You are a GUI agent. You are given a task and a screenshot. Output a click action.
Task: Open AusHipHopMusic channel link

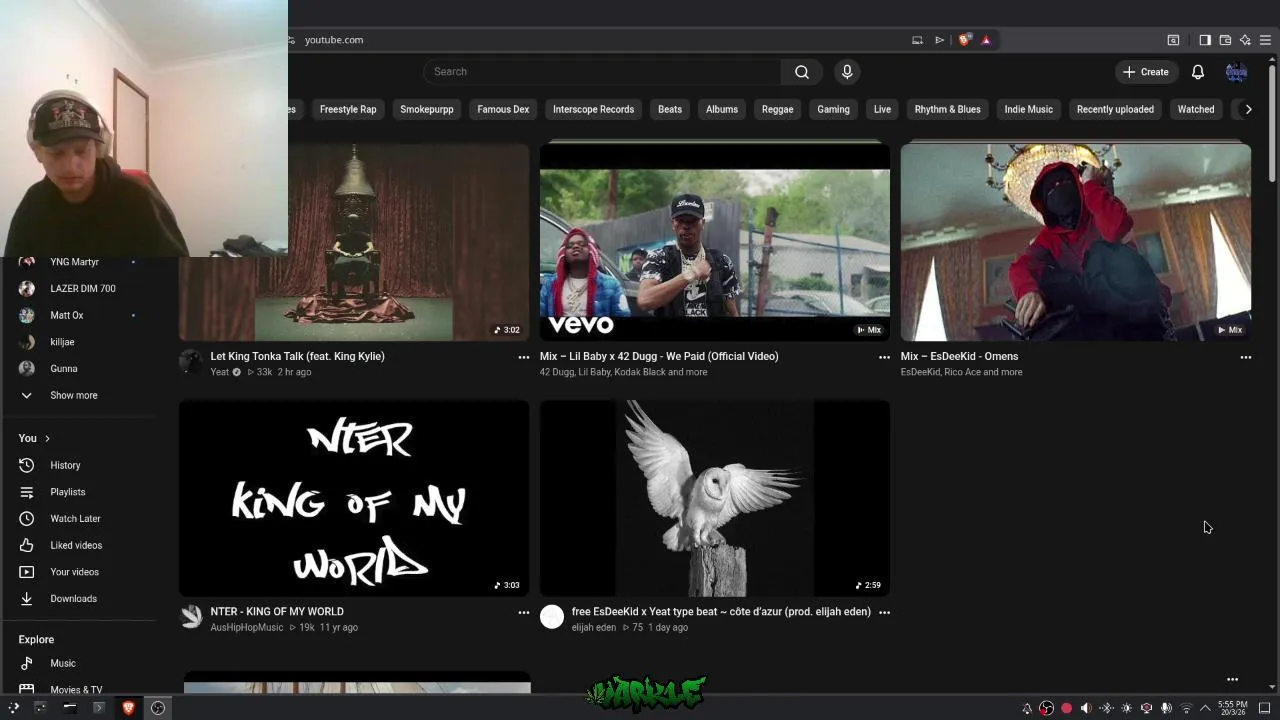(246, 628)
